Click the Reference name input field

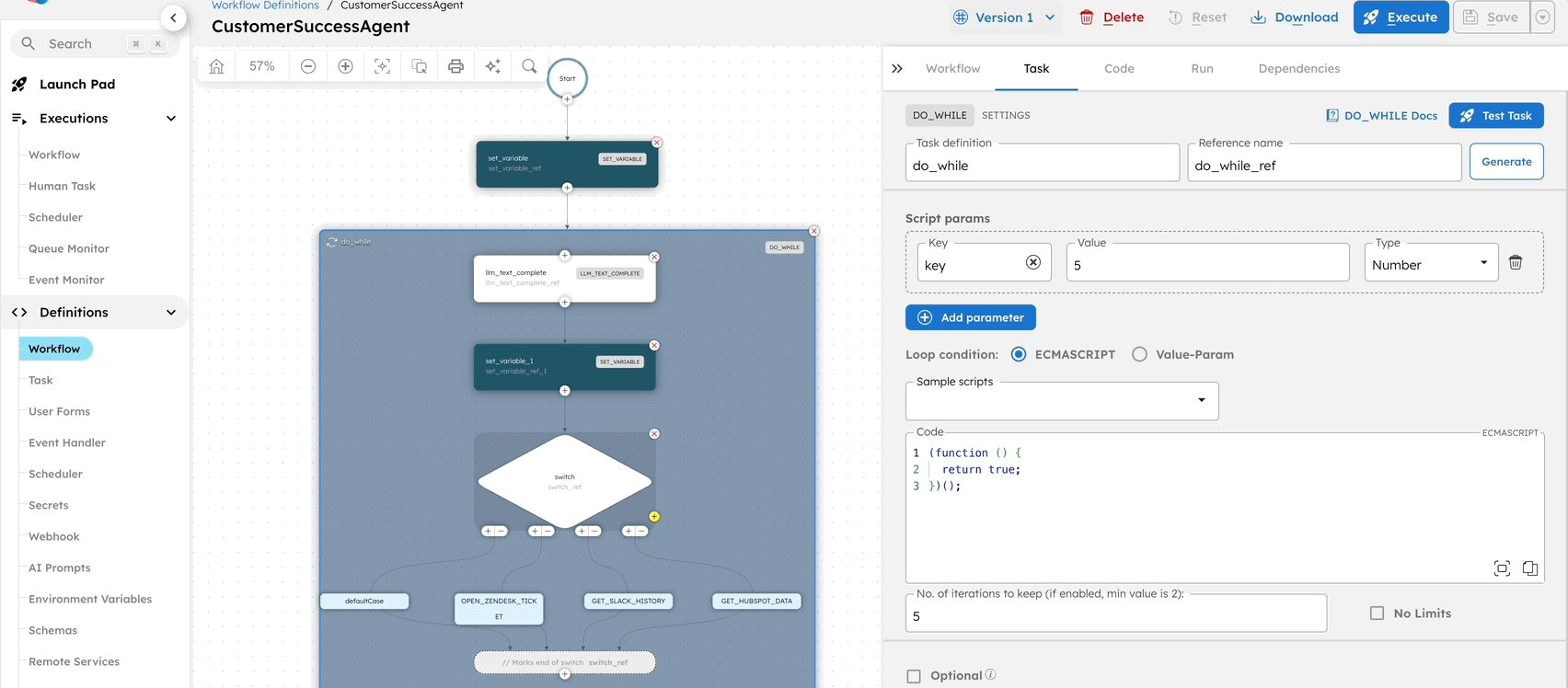1323,166
